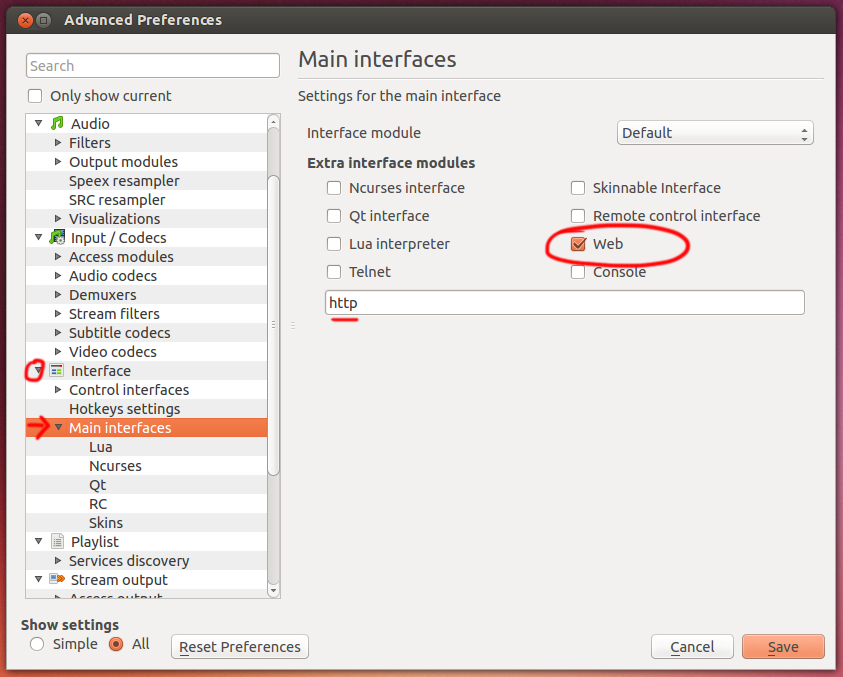Click the Cancel button
This screenshot has width=843, height=677.
692,647
